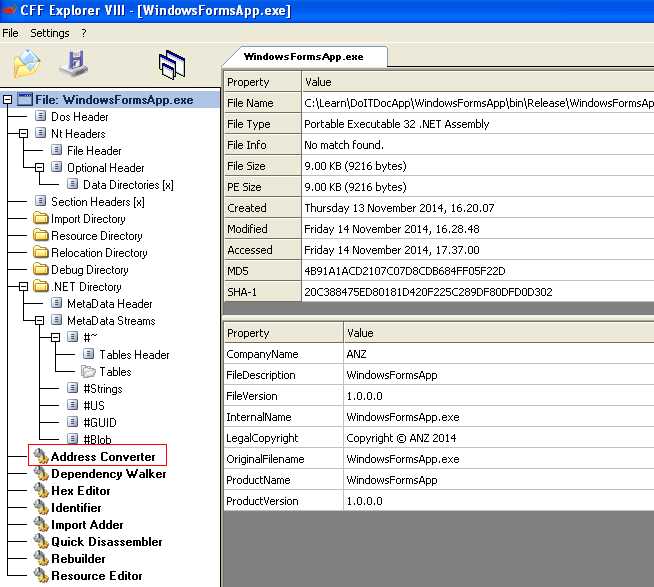Open the File Header node
Image resolution: width=654 pixels, height=587 pixels.
point(94,151)
